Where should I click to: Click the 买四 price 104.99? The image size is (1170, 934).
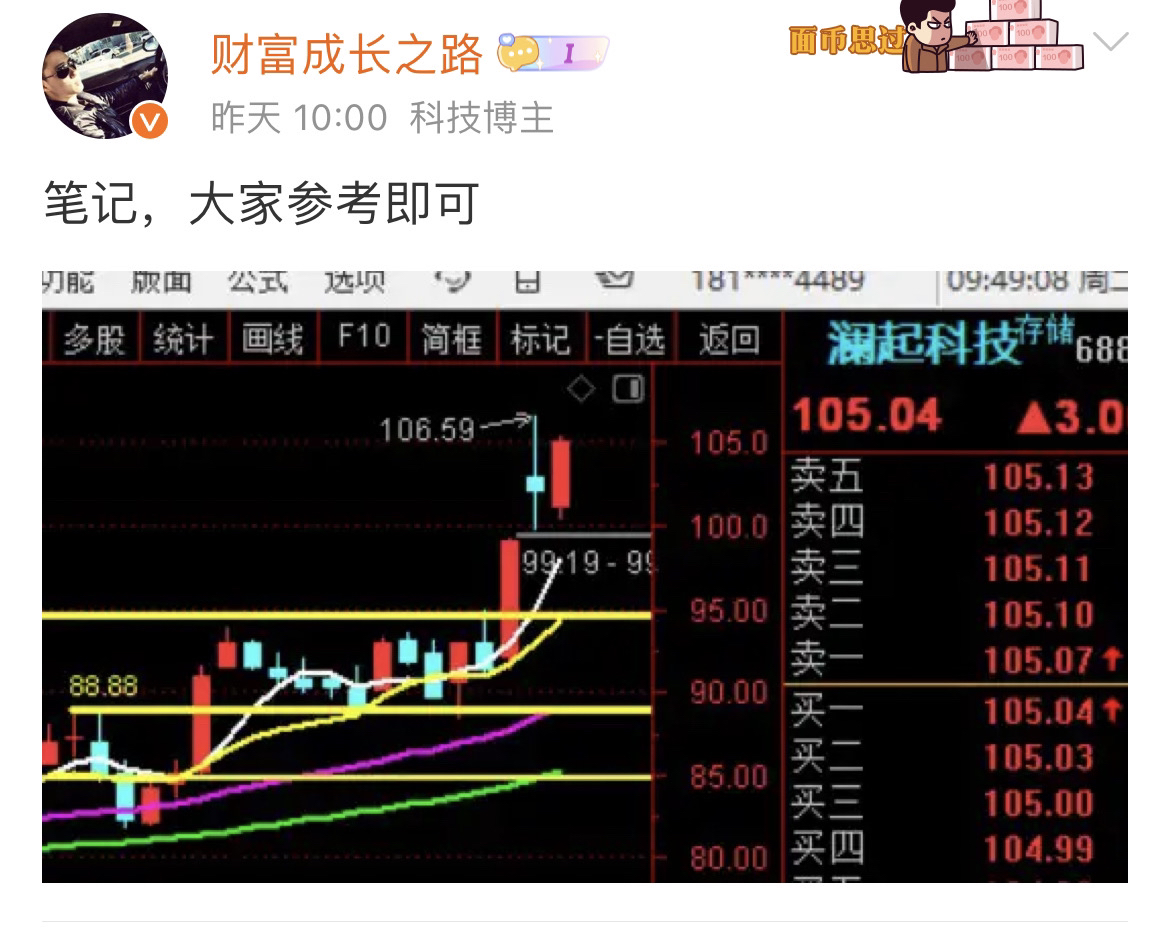1038,849
